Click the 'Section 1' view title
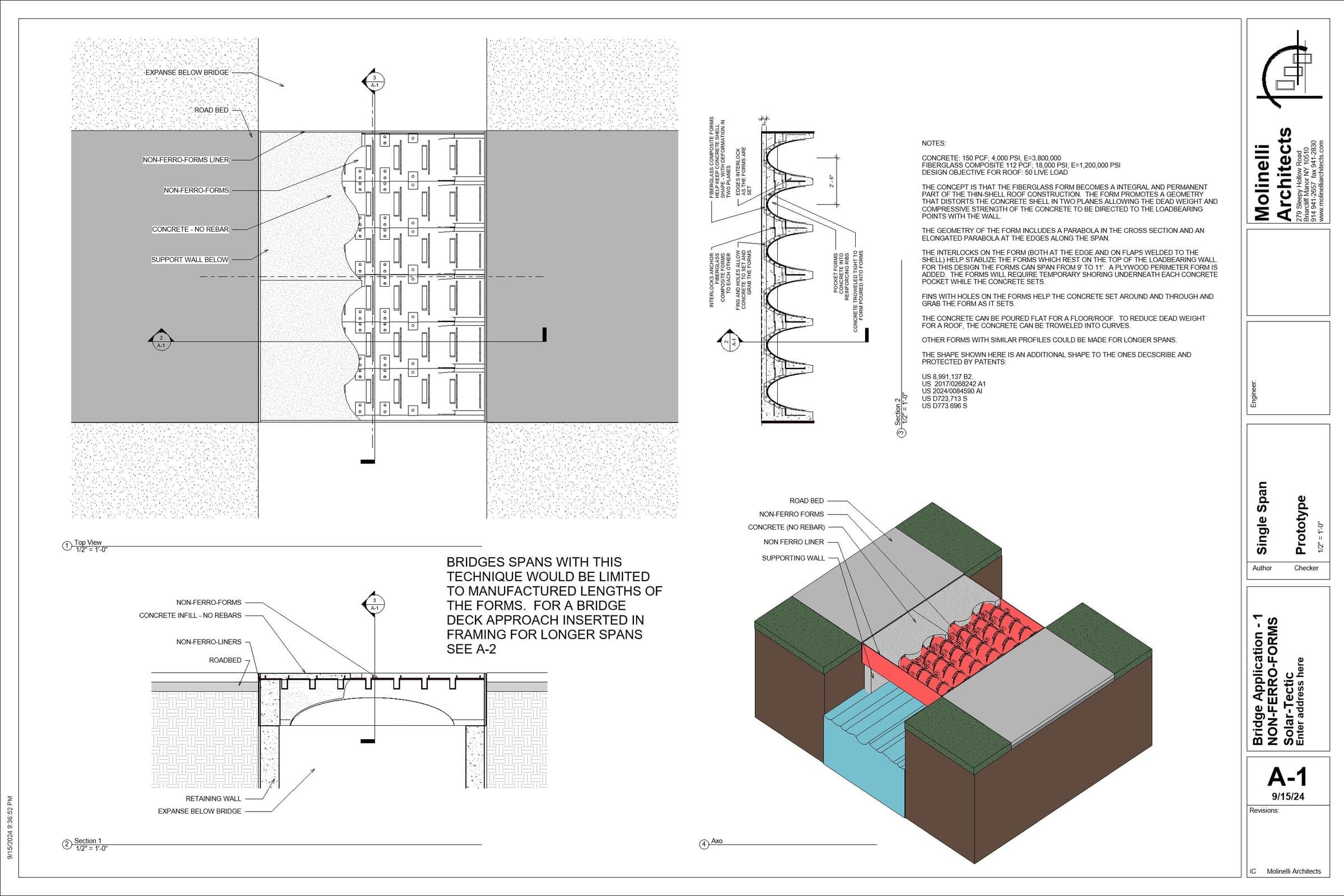Viewport: 1344px width, 896px height. pyautogui.click(x=87, y=841)
